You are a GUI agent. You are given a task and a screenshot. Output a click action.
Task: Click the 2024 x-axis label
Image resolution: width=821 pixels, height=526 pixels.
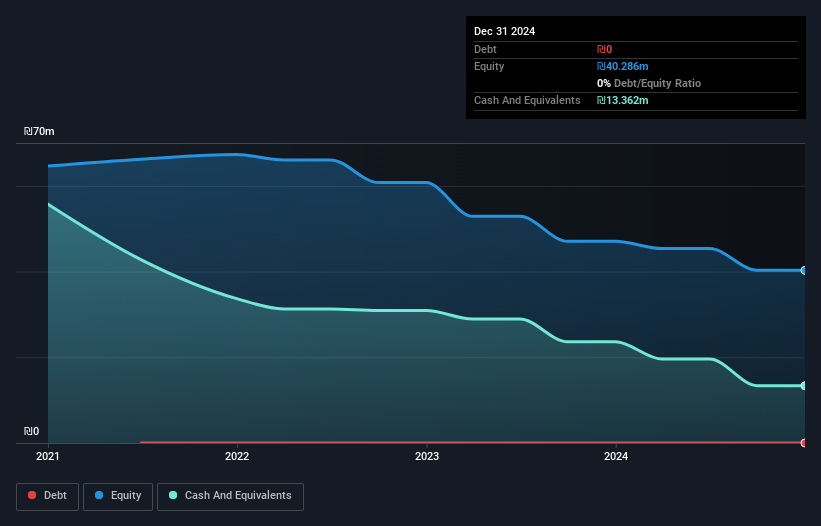tap(616, 456)
